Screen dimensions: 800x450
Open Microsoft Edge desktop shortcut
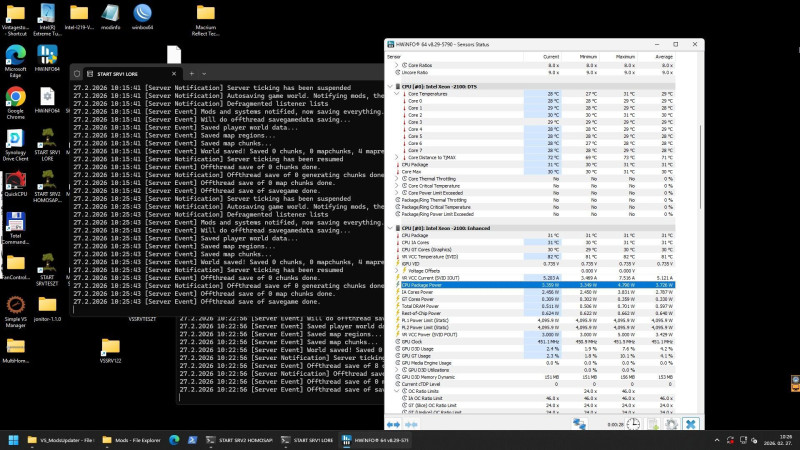[x=15, y=57]
